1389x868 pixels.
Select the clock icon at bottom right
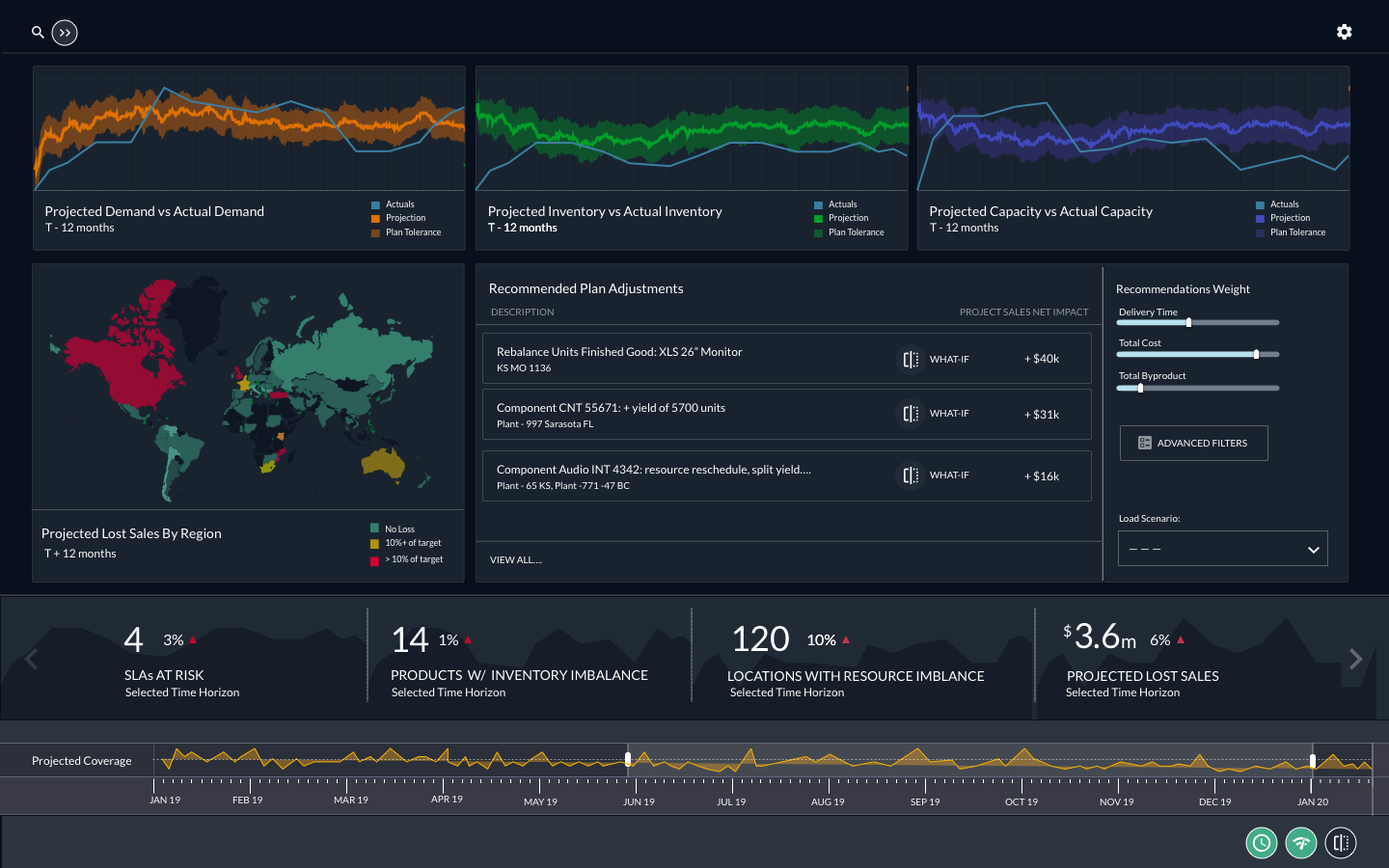click(1262, 842)
